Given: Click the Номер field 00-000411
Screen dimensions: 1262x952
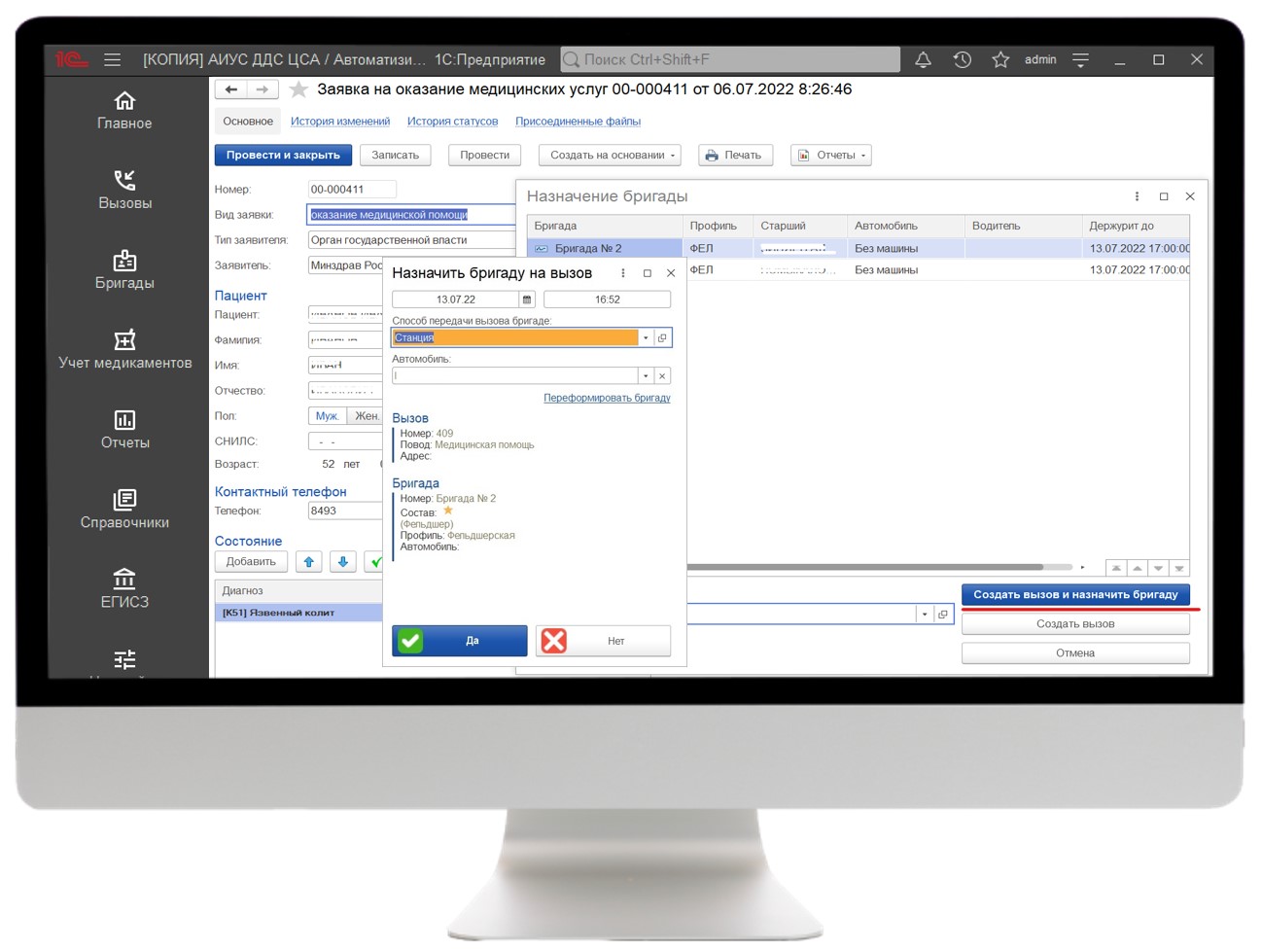Looking at the screenshot, I should point(352,190).
